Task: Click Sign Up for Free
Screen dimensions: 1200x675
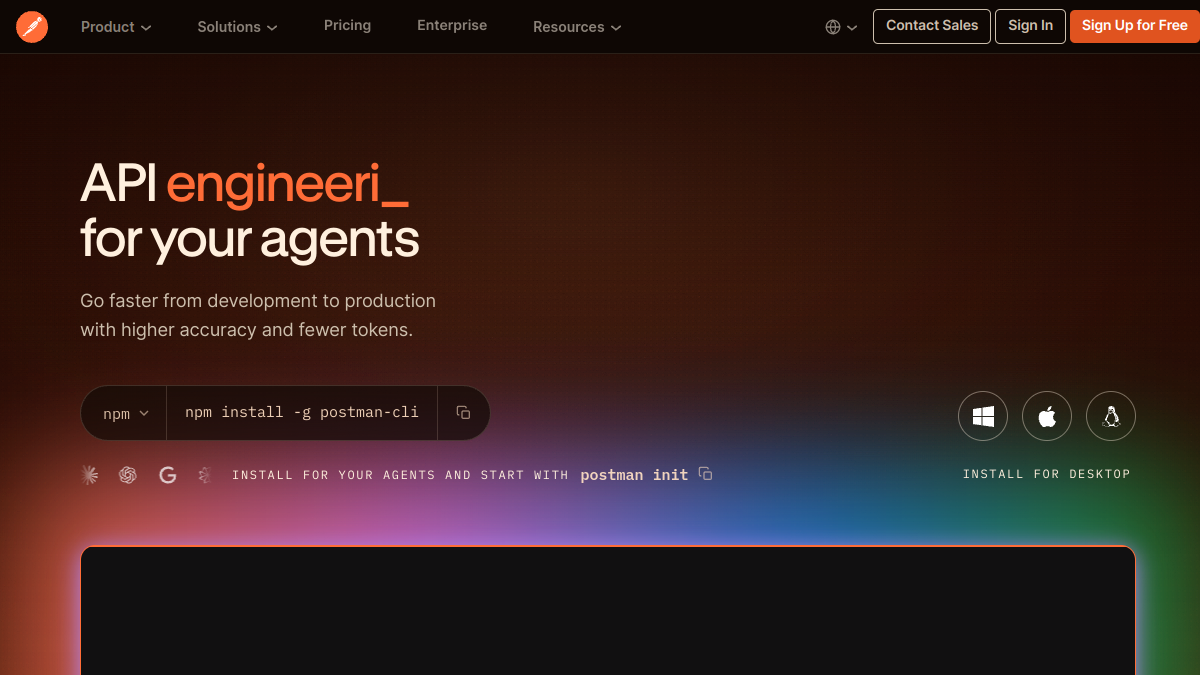Action: [x=1135, y=26]
